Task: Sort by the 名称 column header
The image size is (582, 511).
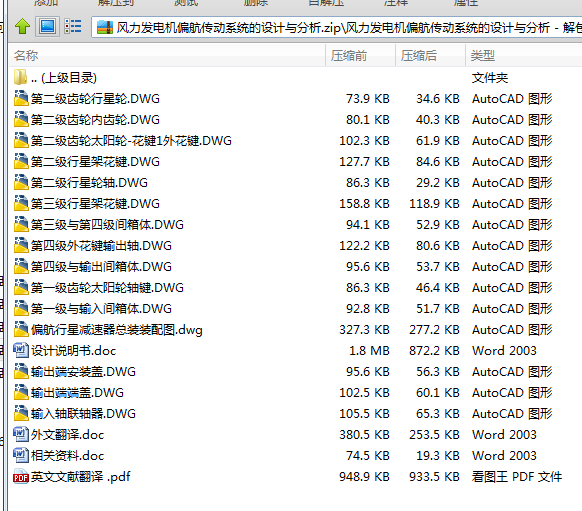Action: coord(167,56)
